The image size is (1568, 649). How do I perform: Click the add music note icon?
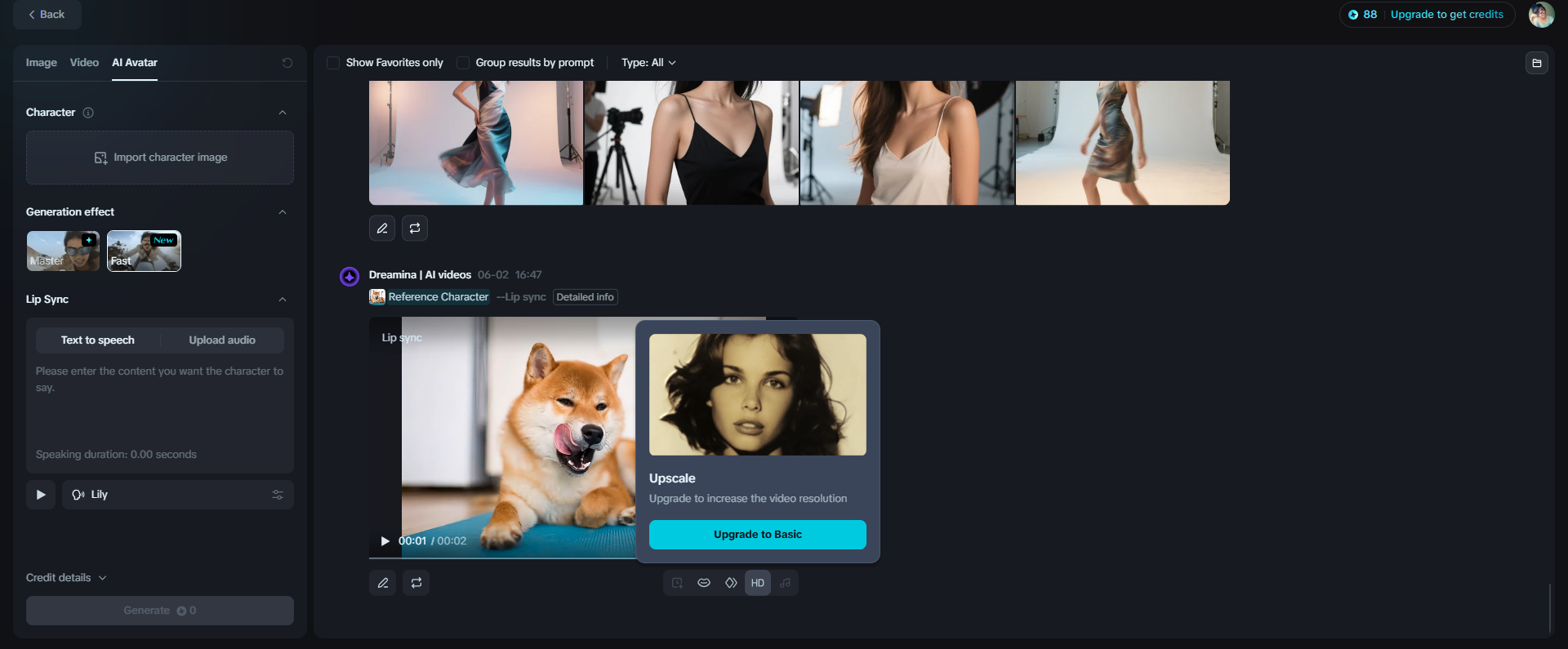pos(785,583)
